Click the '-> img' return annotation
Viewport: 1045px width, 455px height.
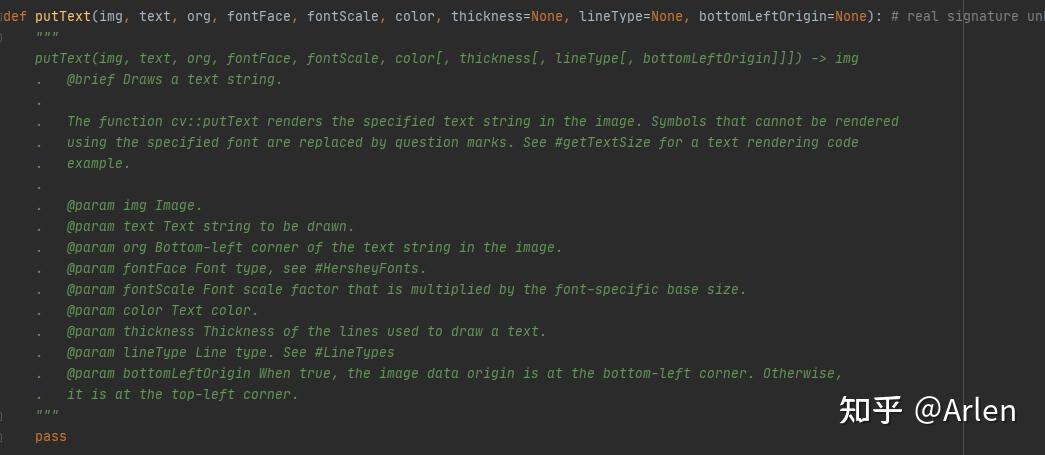(834, 59)
